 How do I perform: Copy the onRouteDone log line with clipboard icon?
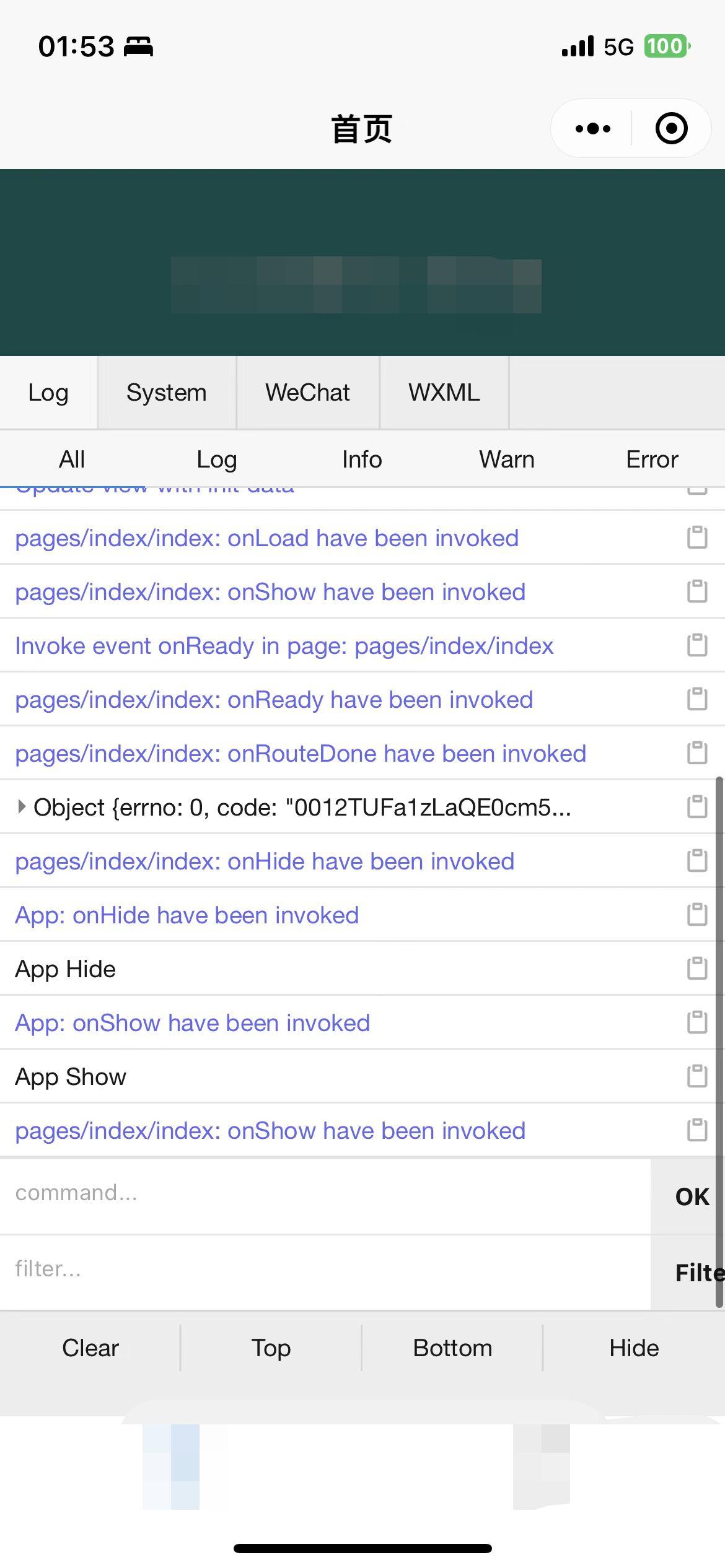[x=697, y=753]
